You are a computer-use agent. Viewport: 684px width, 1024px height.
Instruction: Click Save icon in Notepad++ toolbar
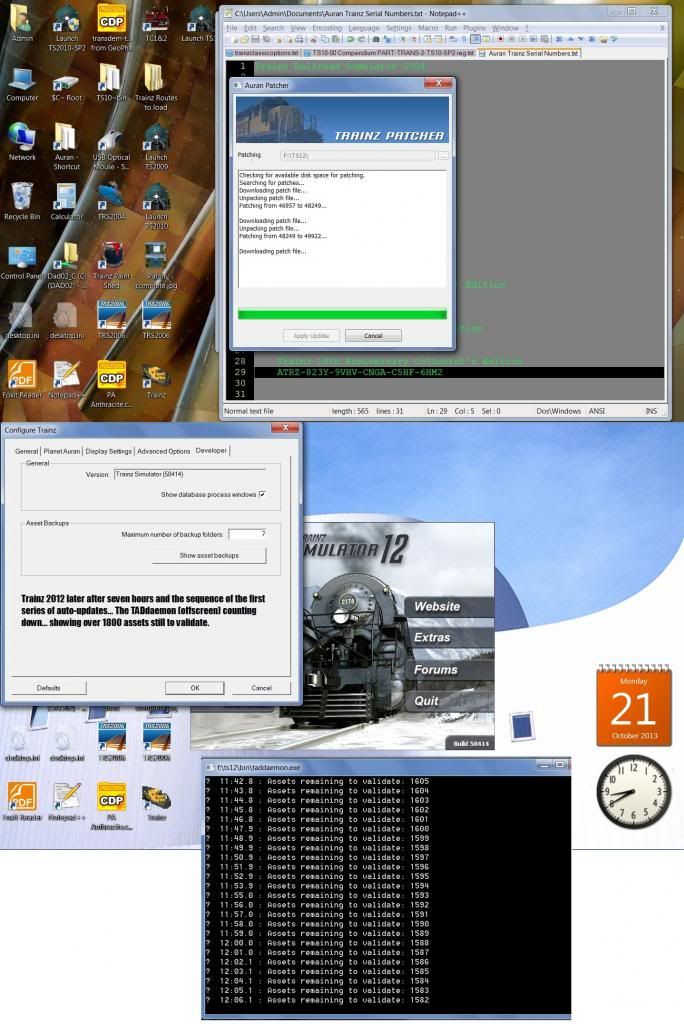[255, 40]
